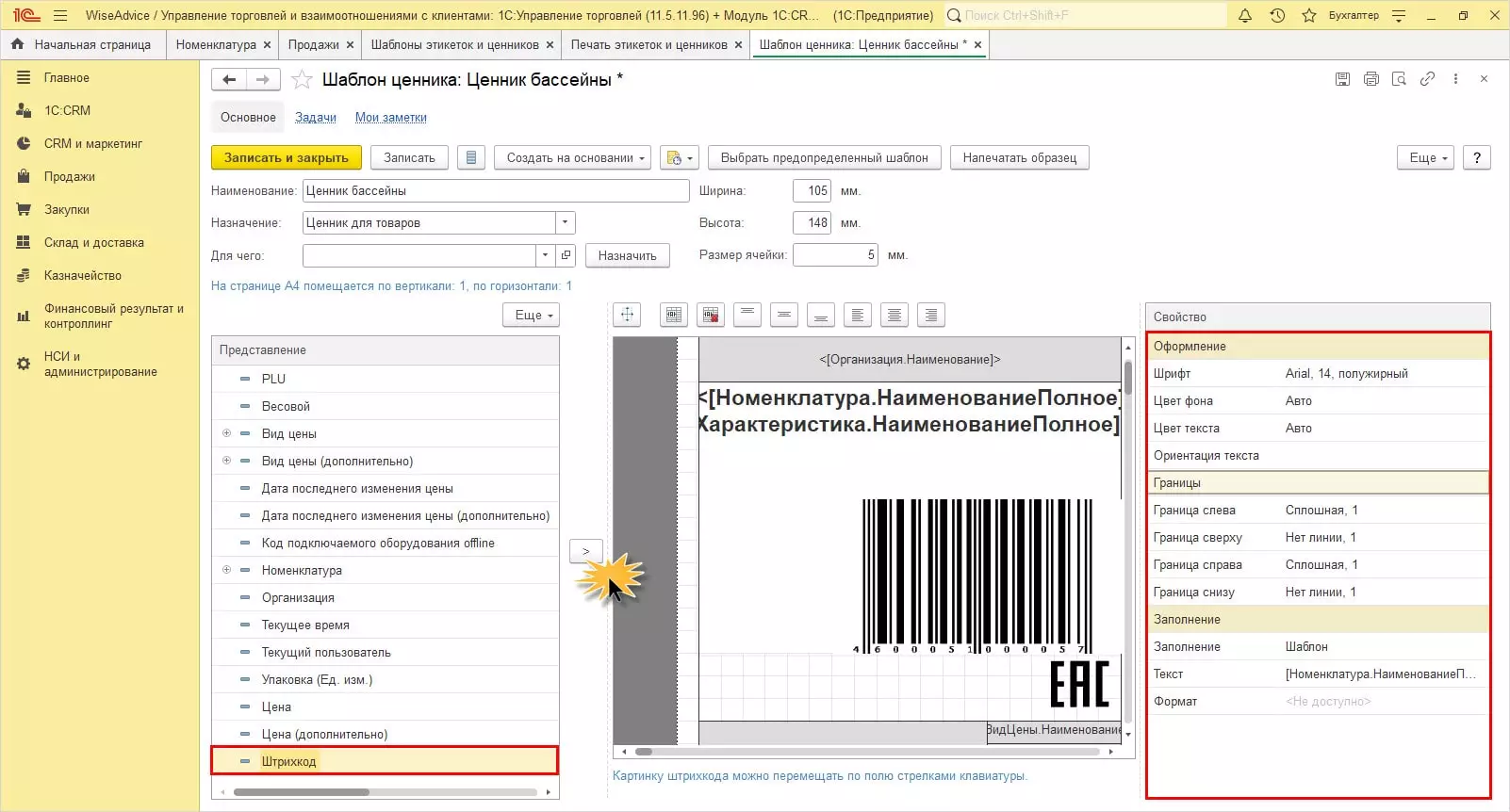Expand the Вид цены (дополнительно) node
The image size is (1510, 812).
[x=226, y=461]
